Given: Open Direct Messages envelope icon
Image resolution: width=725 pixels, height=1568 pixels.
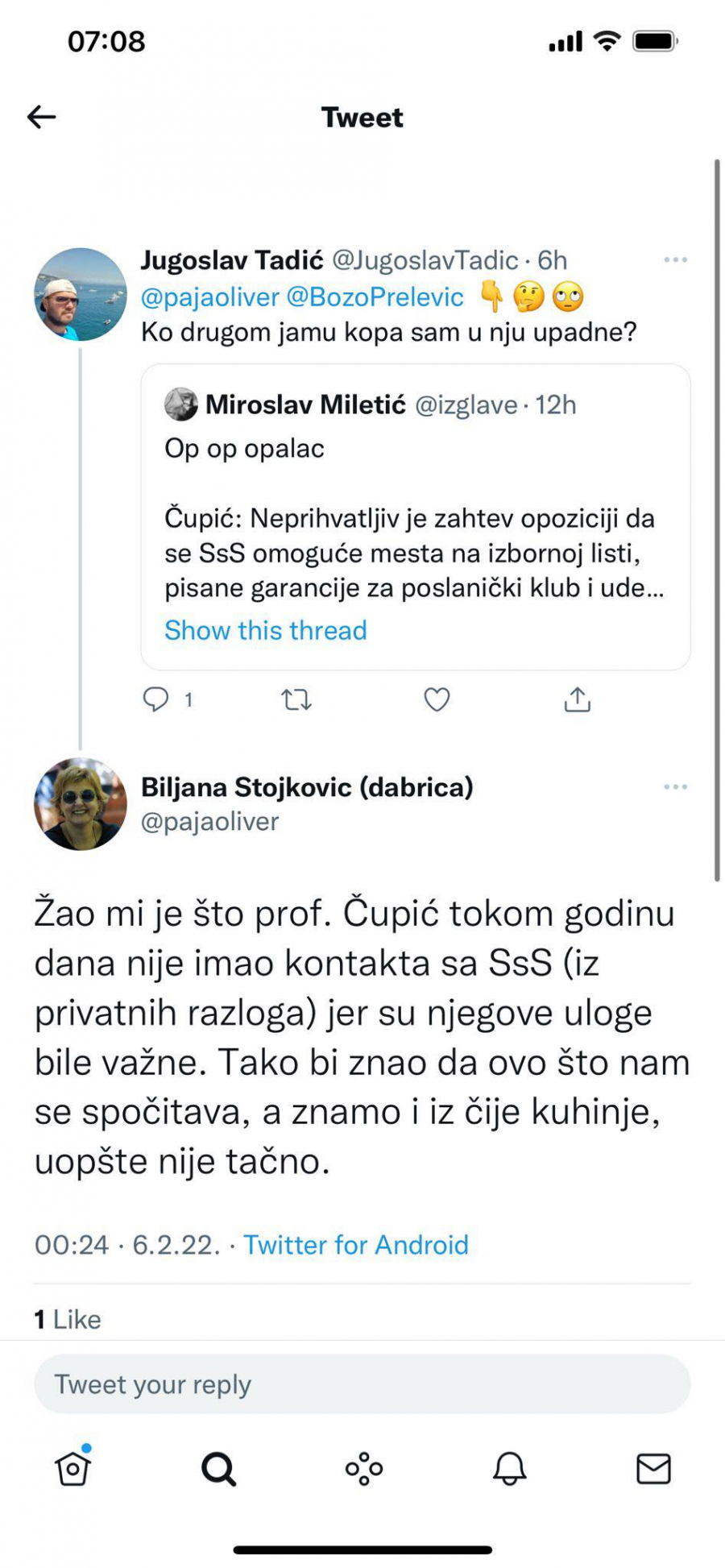Looking at the screenshot, I should click(x=652, y=1468).
